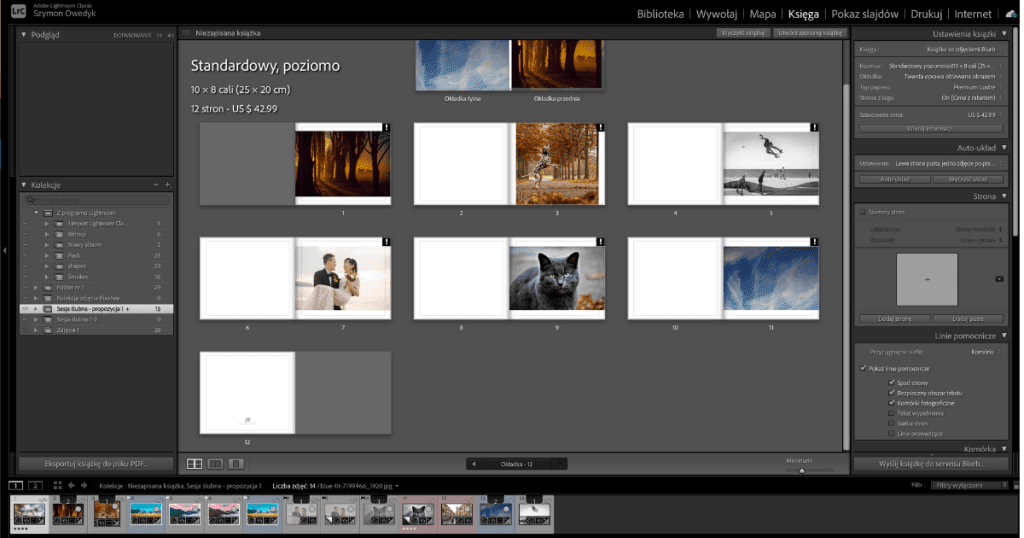Expand Komórka panel

(1004, 449)
